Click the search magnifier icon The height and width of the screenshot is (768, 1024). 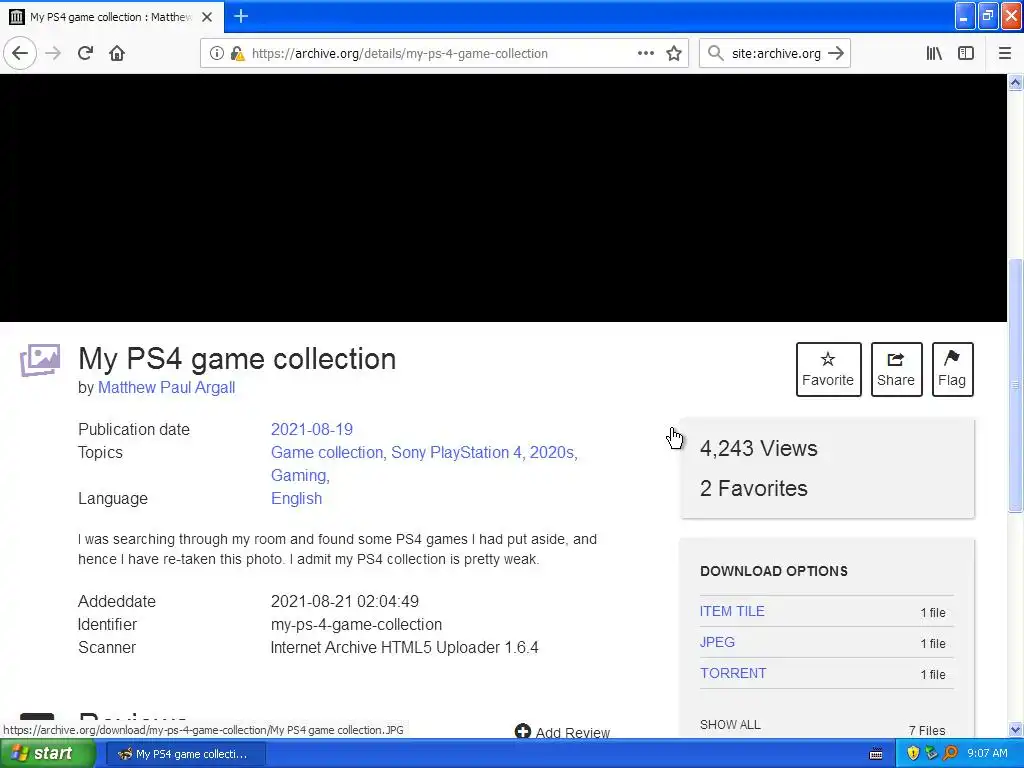click(x=716, y=53)
